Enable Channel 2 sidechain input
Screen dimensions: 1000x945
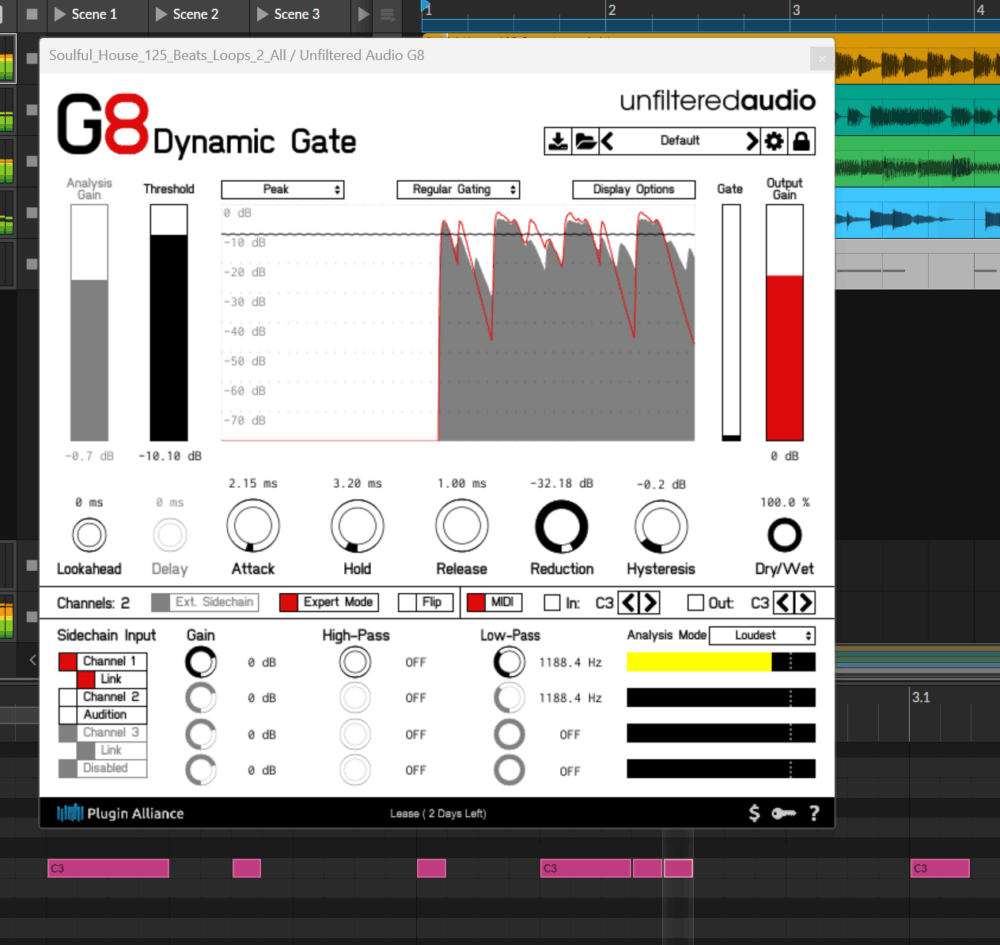coord(103,697)
